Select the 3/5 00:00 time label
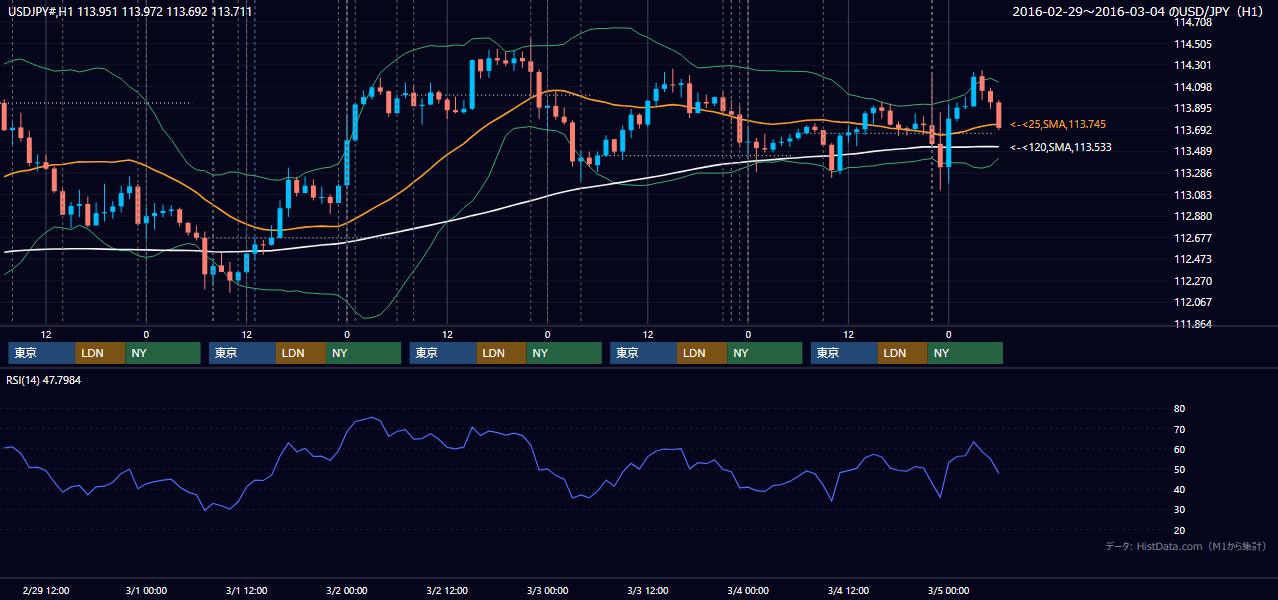 (948, 591)
